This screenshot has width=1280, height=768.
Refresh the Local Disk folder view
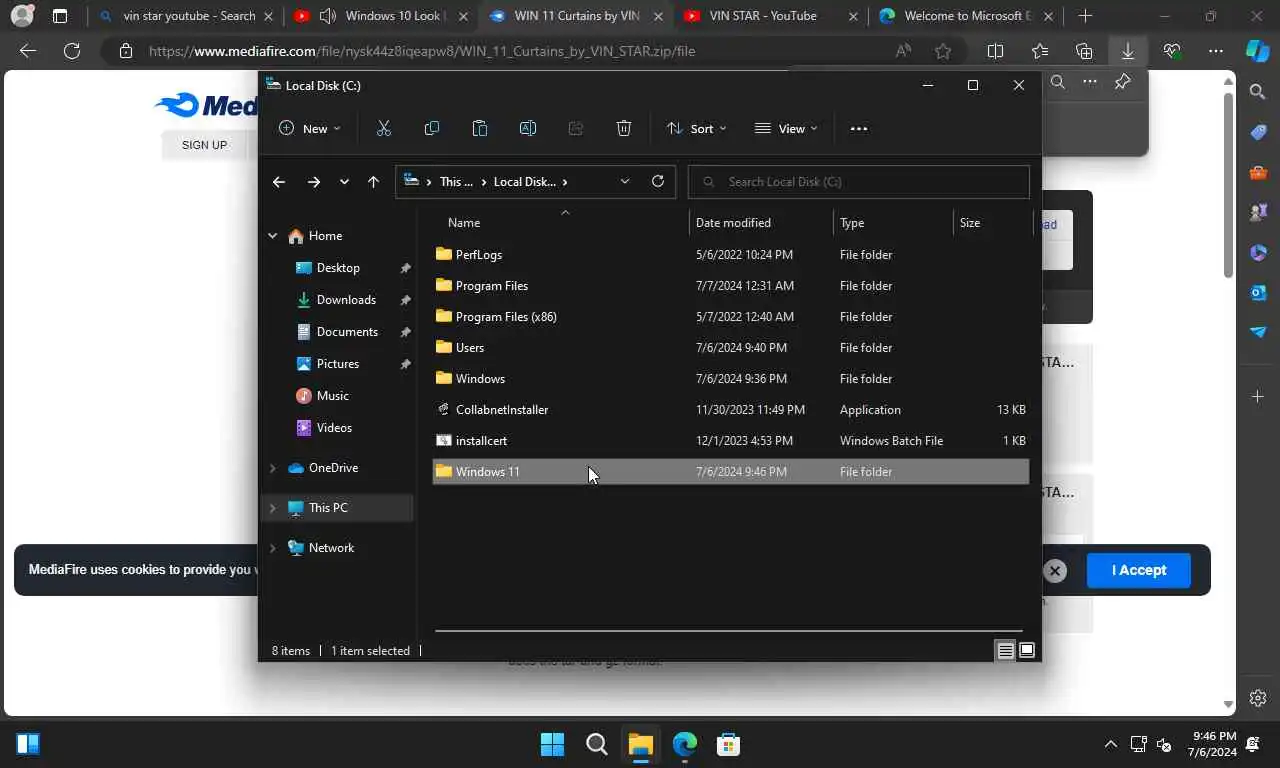coord(657,181)
